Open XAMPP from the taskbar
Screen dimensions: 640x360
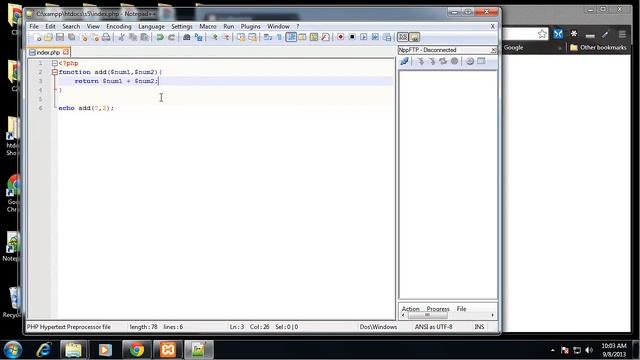pyautogui.click(x=168, y=350)
